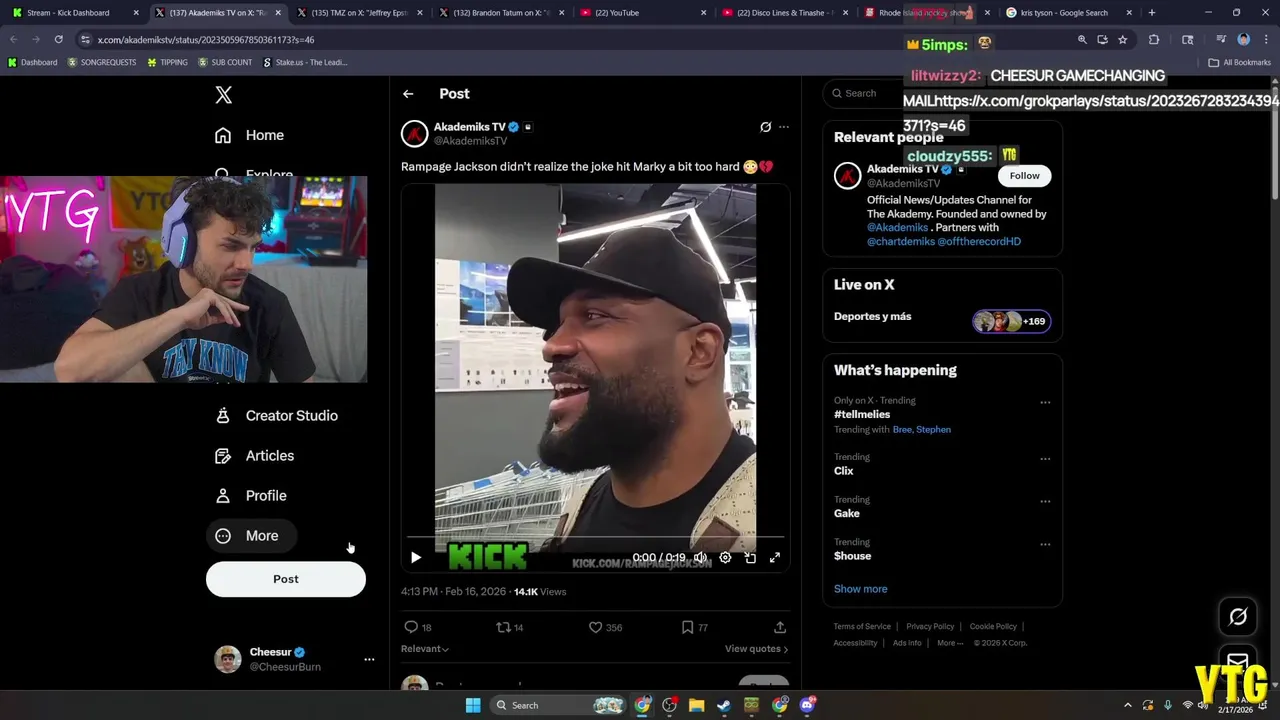The width and height of the screenshot is (1280, 720).
Task: Play the Rampage Jackson video
Action: tap(416, 558)
